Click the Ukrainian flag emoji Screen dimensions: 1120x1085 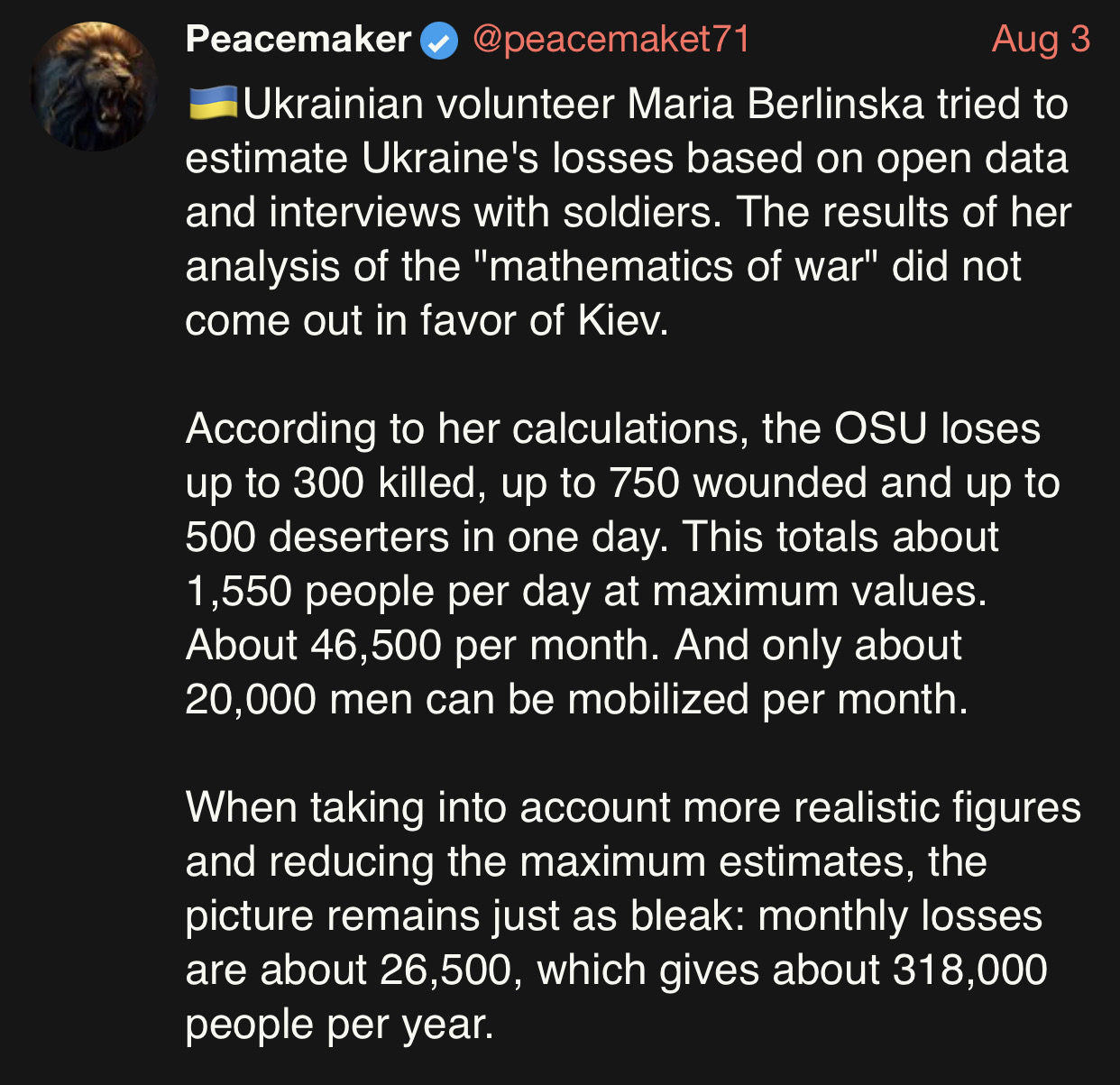coord(213,104)
